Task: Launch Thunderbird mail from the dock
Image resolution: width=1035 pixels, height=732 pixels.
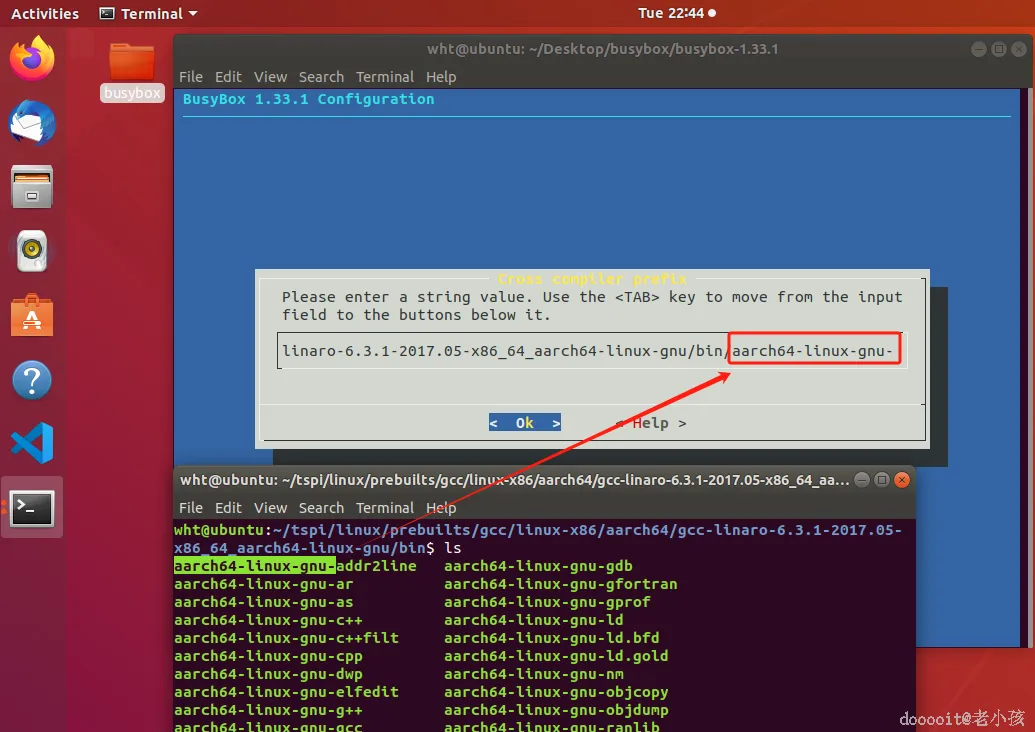Action: [32, 123]
